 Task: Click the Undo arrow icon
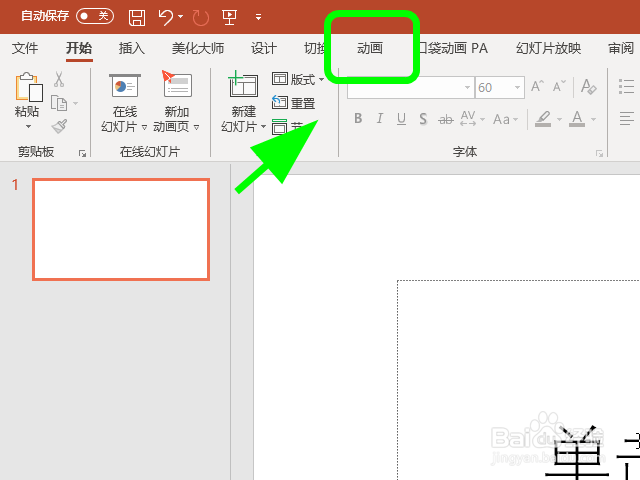click(166, 18)
